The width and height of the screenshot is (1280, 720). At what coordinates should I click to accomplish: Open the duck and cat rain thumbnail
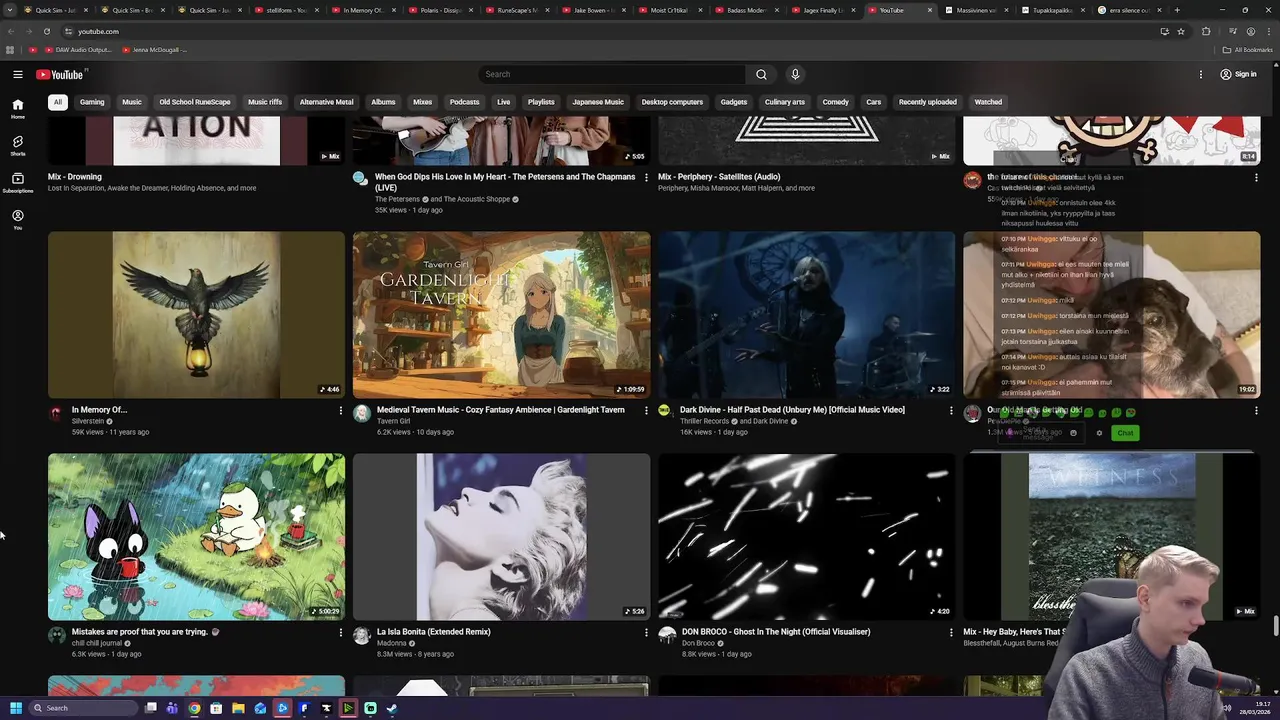pyautogui.click(x=196, y=537)
